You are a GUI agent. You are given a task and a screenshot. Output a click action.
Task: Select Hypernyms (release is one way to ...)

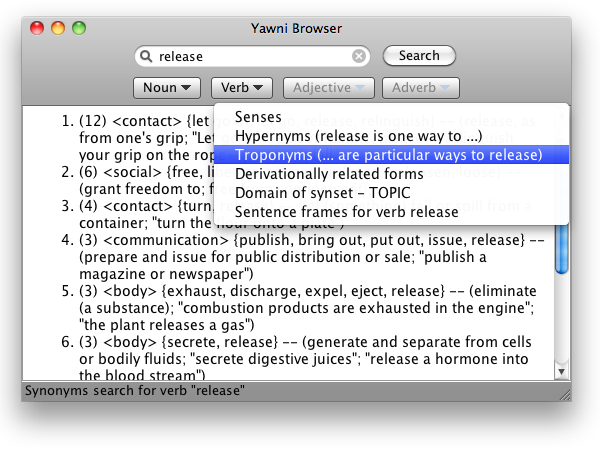pyautogui.click(x=391, y=136)
